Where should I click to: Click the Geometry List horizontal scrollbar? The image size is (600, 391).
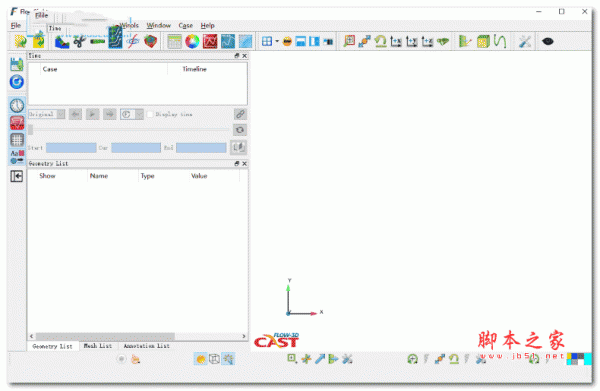[105, 336]
